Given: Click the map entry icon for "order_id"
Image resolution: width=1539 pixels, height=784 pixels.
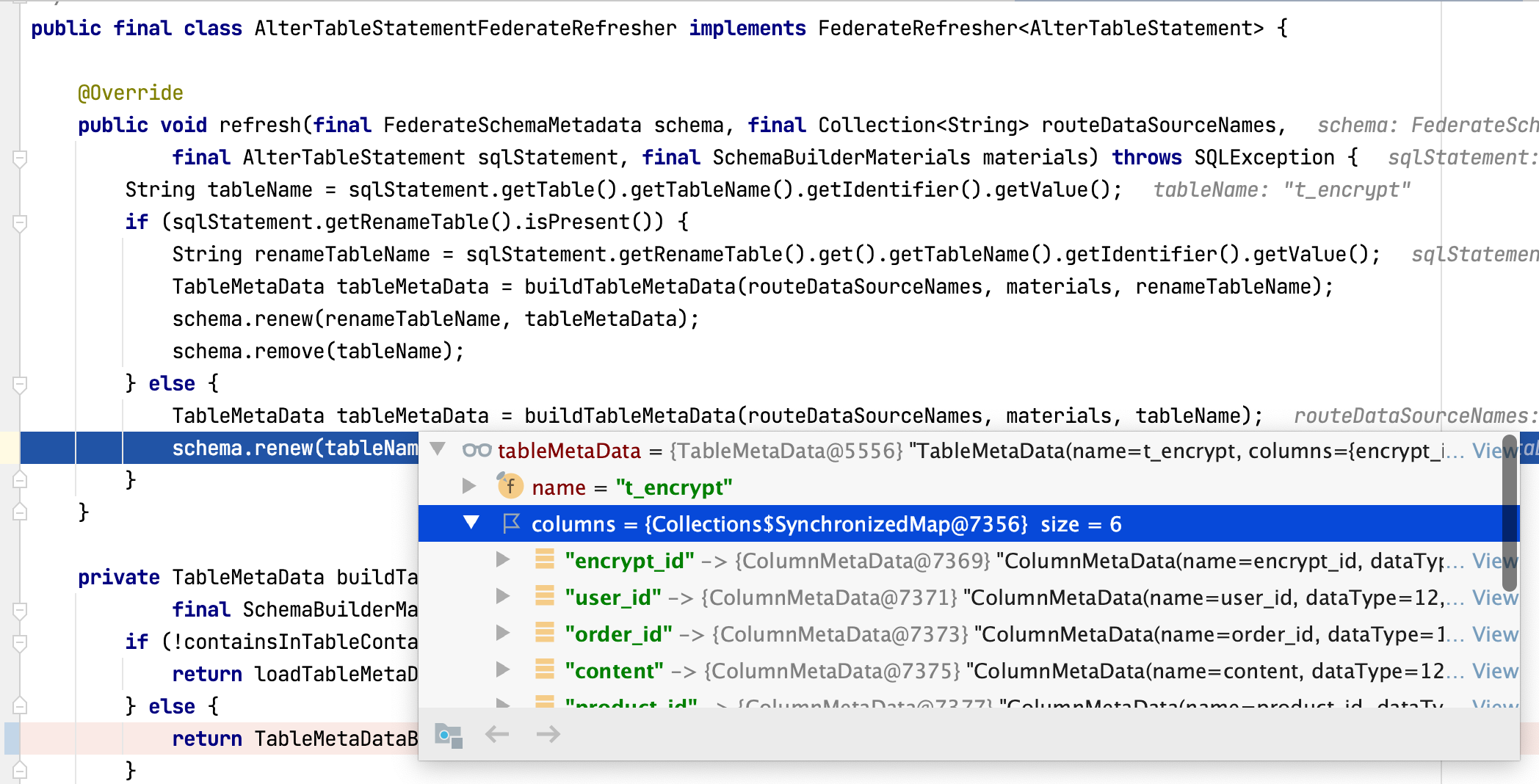Looking at the screenshot, I should tap(545, 633).
